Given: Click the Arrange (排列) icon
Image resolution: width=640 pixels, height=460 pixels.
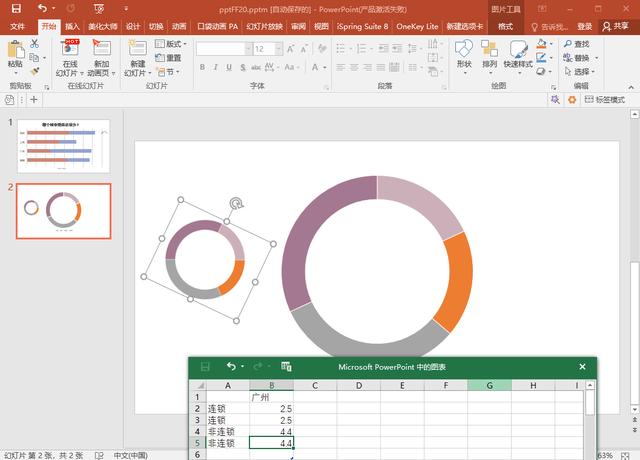Looking at the screenshot, I should [x=490, y=54].
